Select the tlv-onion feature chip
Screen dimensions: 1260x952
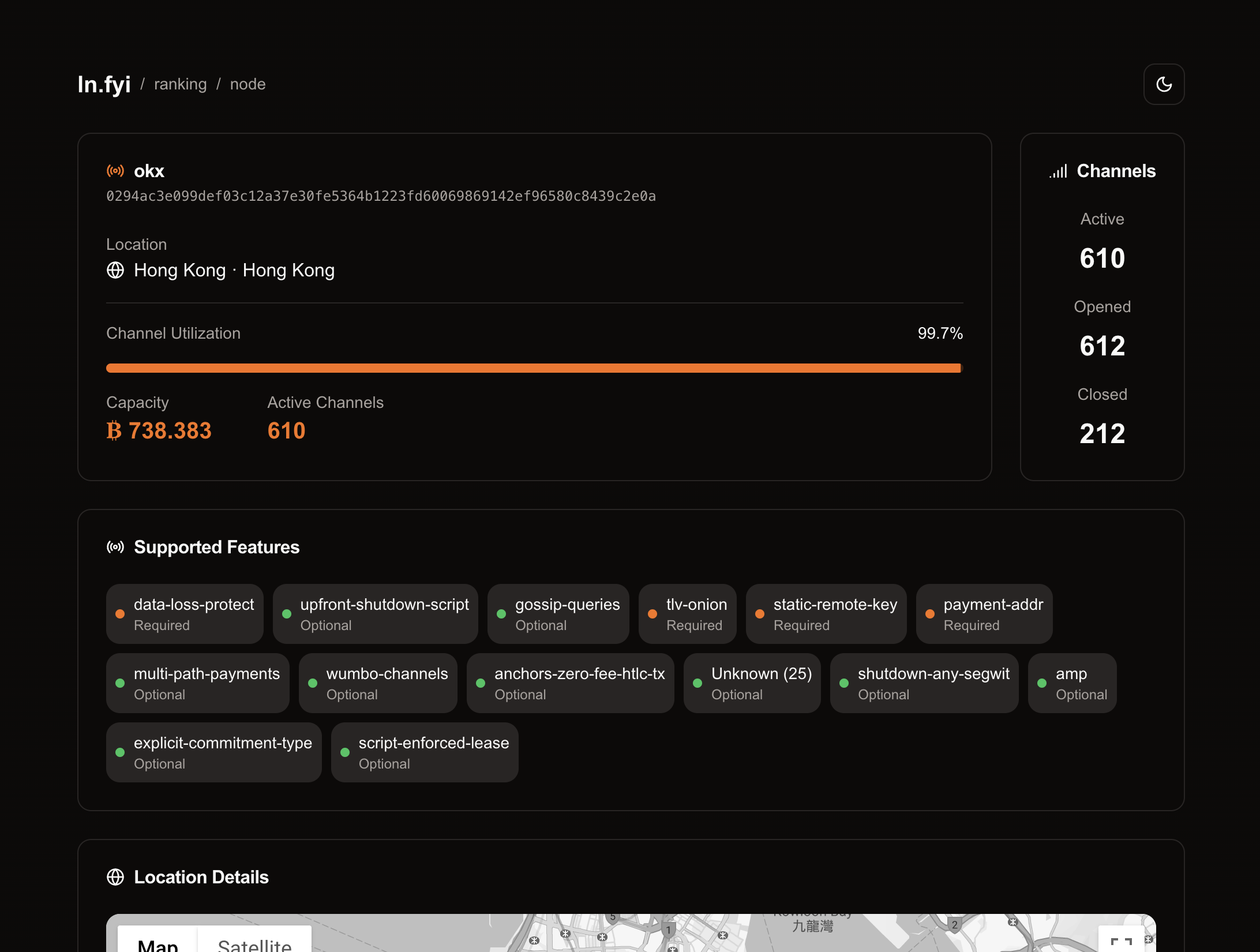coord(688,614)
